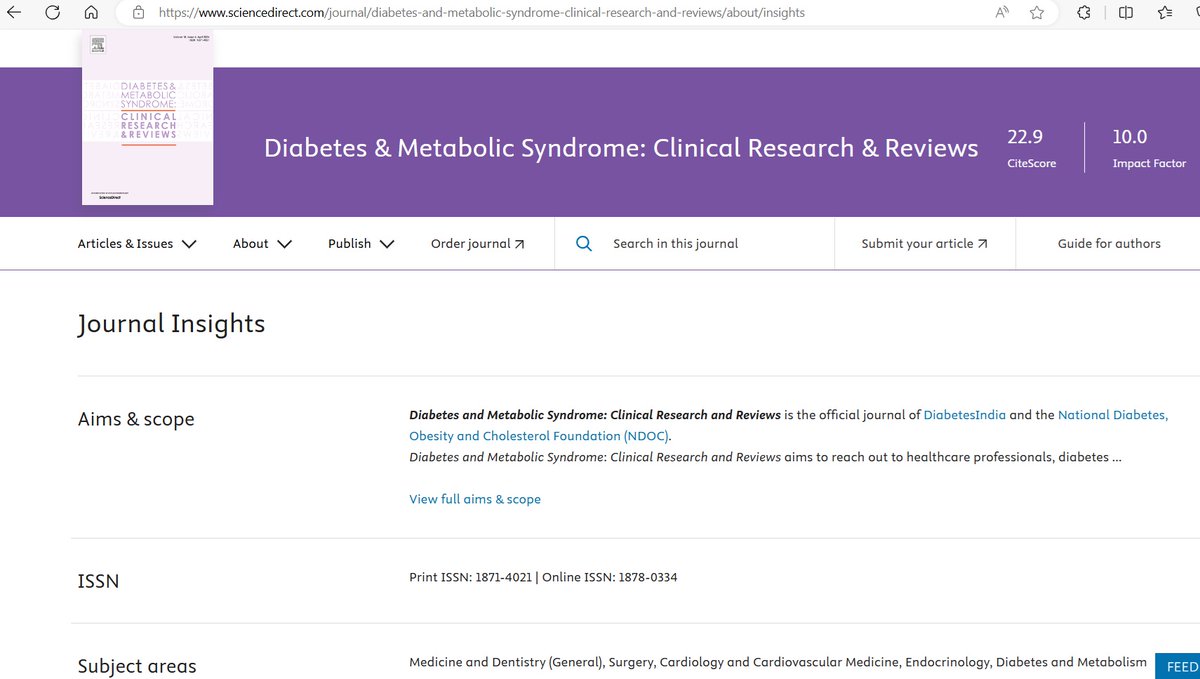The width and height of the screenshot is (1200, 679).
Task: Click the search magnifier icon in journal bar
Action: [x=584, y=243]
